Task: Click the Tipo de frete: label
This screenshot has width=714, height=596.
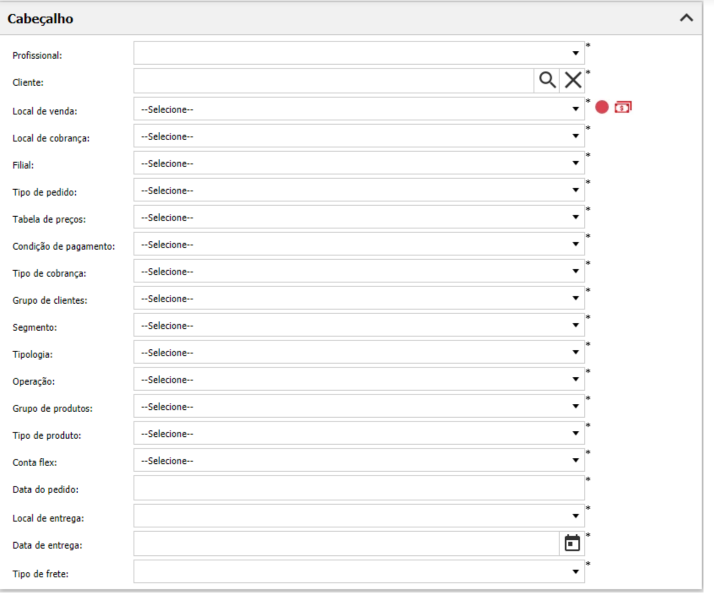Action: point(41,574)
